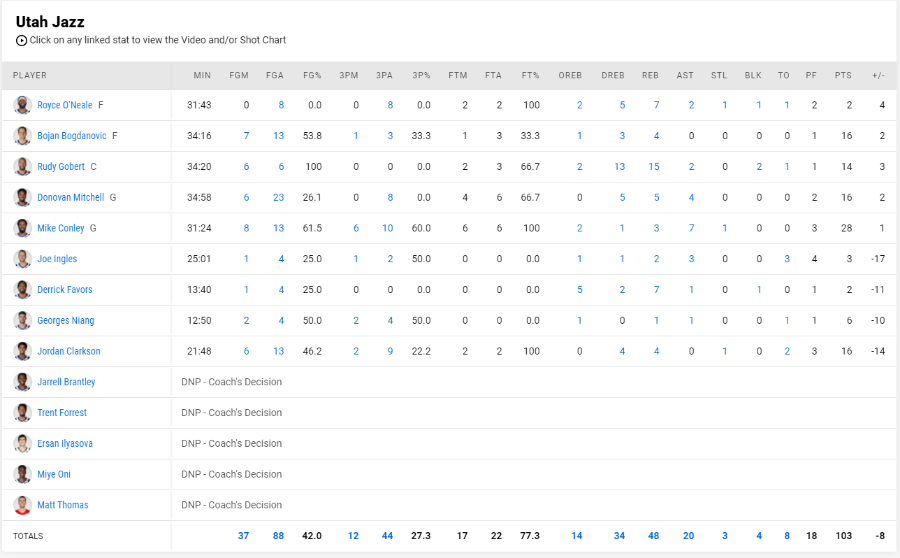This screenshot has width=900, height=558.
Task: Open Royce O'Neale player link
Action: [65, 105]
